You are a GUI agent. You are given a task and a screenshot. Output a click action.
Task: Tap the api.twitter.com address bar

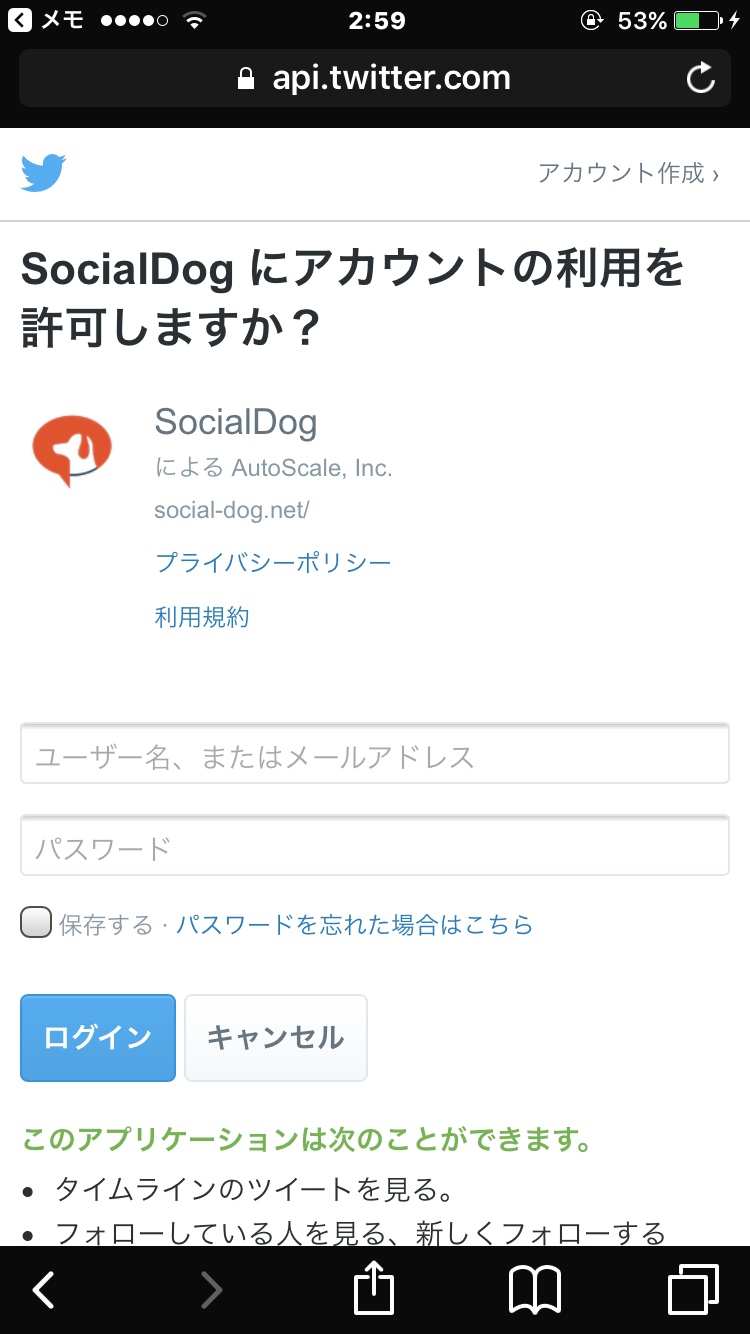[x=375, y=78]
